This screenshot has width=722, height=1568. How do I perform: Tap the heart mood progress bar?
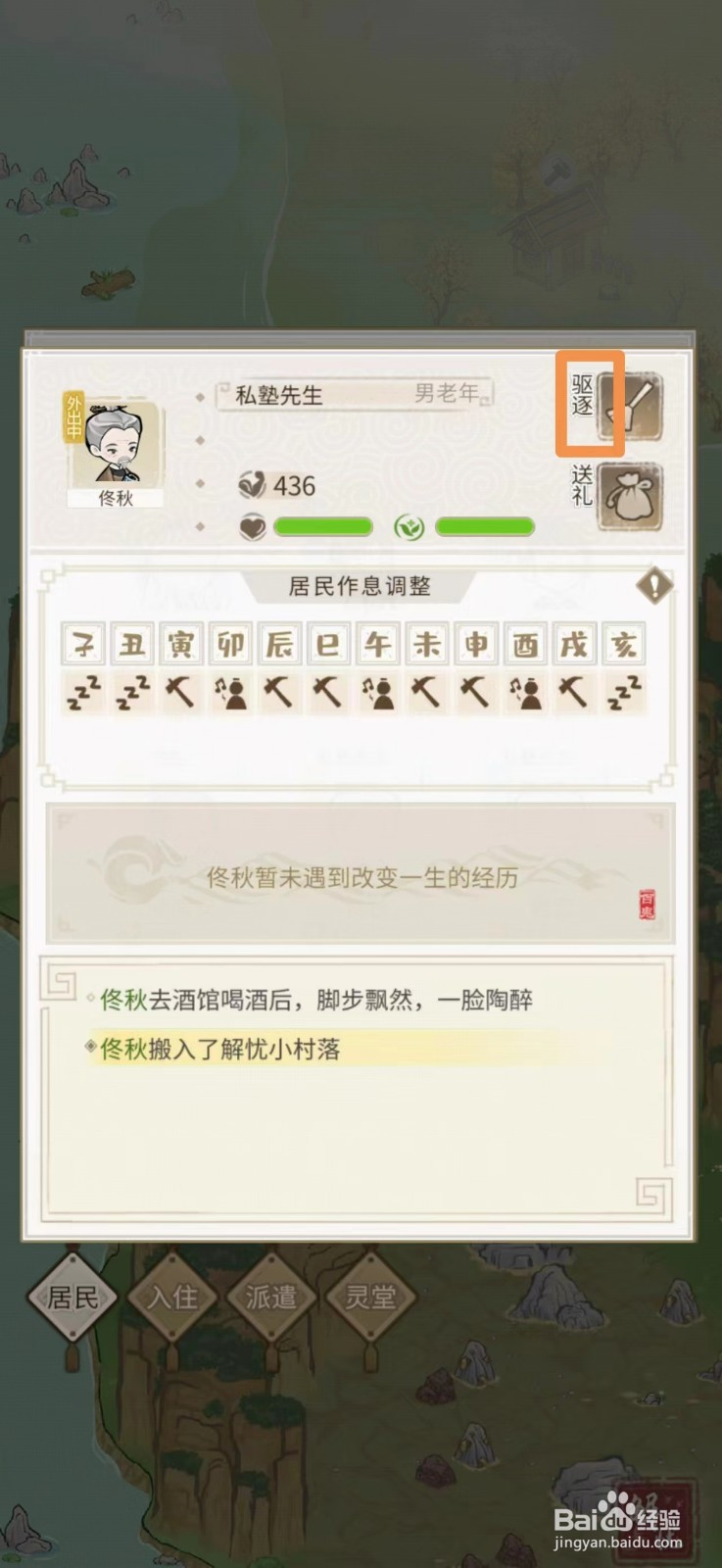(x=322, y=527)
